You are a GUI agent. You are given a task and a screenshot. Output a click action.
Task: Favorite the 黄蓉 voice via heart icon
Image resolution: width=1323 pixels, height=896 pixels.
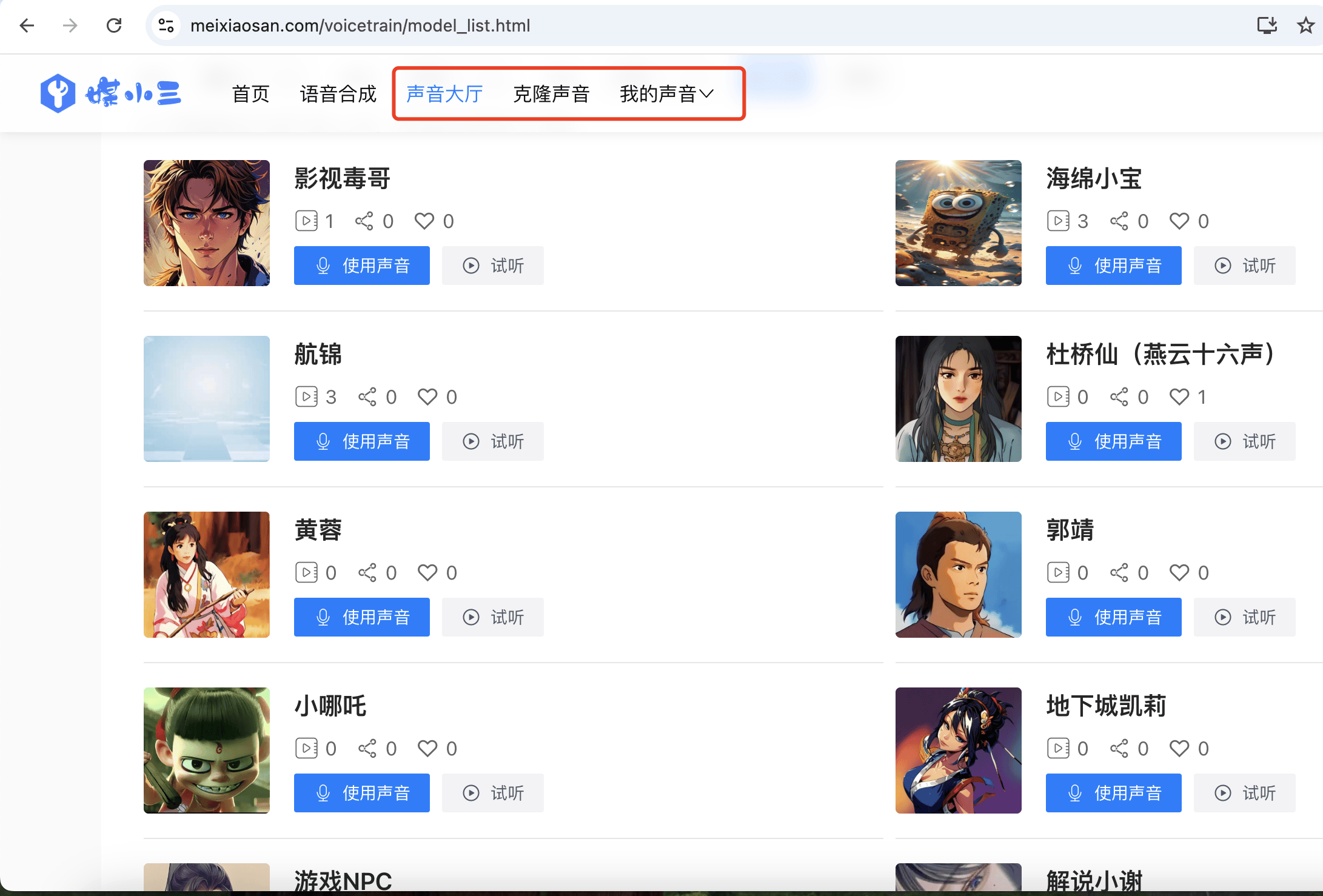pyautogui.click(x=427, y=573)
